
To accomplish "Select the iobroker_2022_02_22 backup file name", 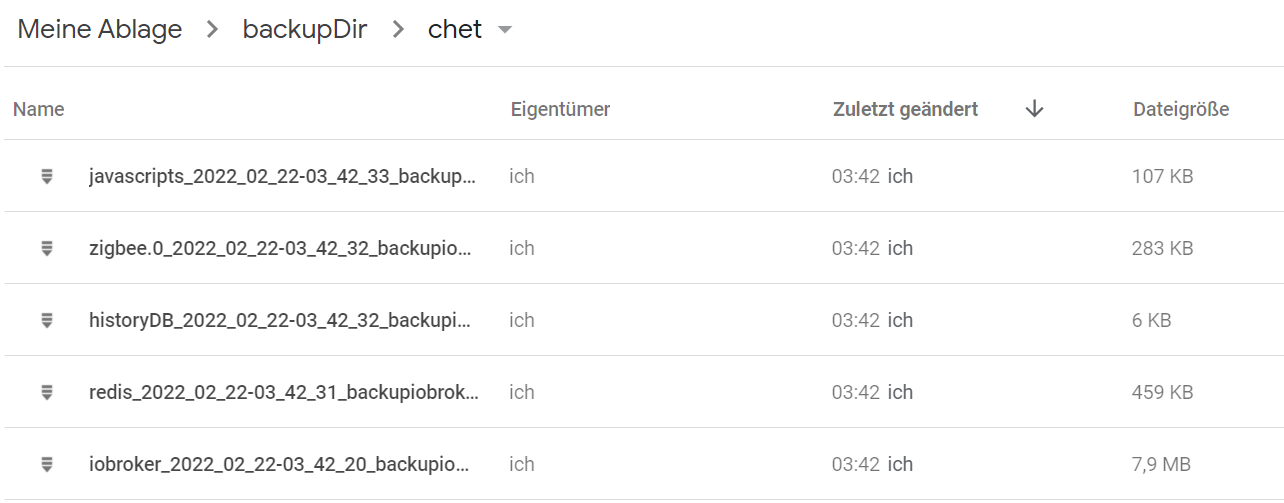I will tap(279, 464).
